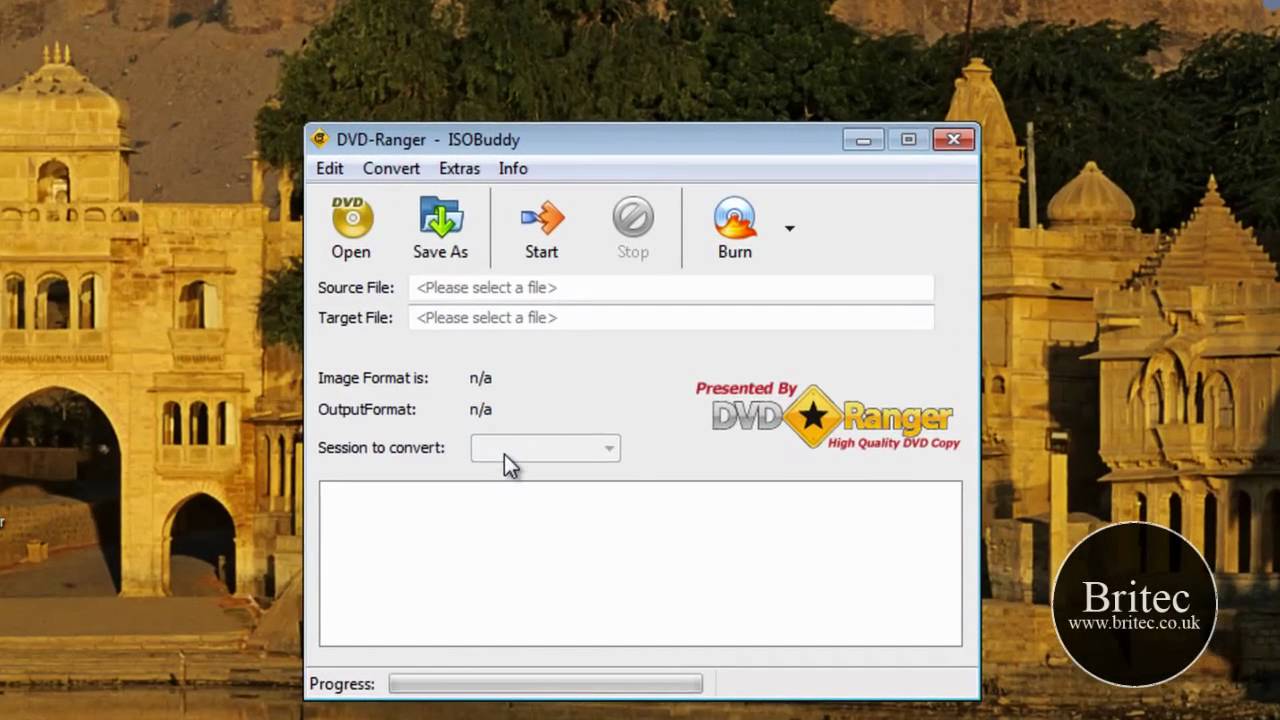Click the 'Session to convert:' label

381,448
